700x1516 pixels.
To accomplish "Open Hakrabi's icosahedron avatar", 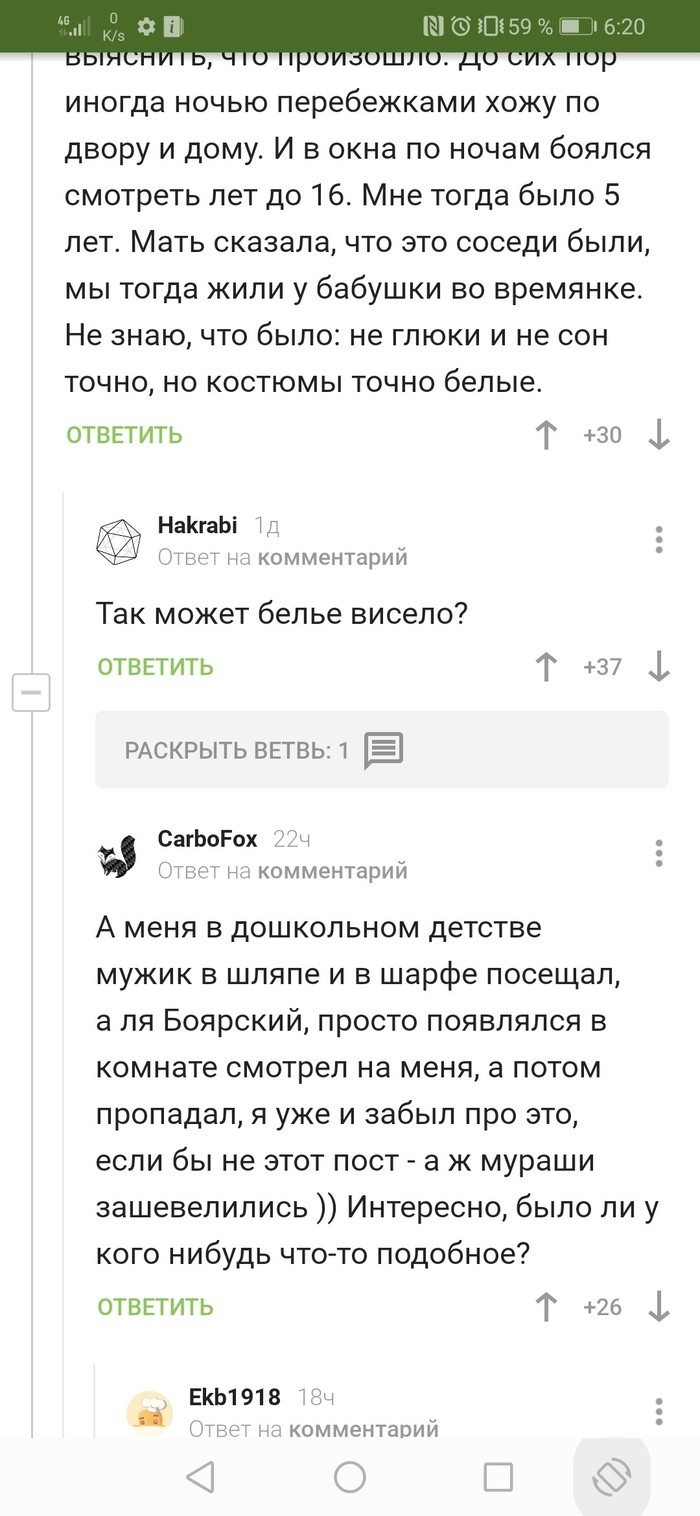I will [118, 541].
